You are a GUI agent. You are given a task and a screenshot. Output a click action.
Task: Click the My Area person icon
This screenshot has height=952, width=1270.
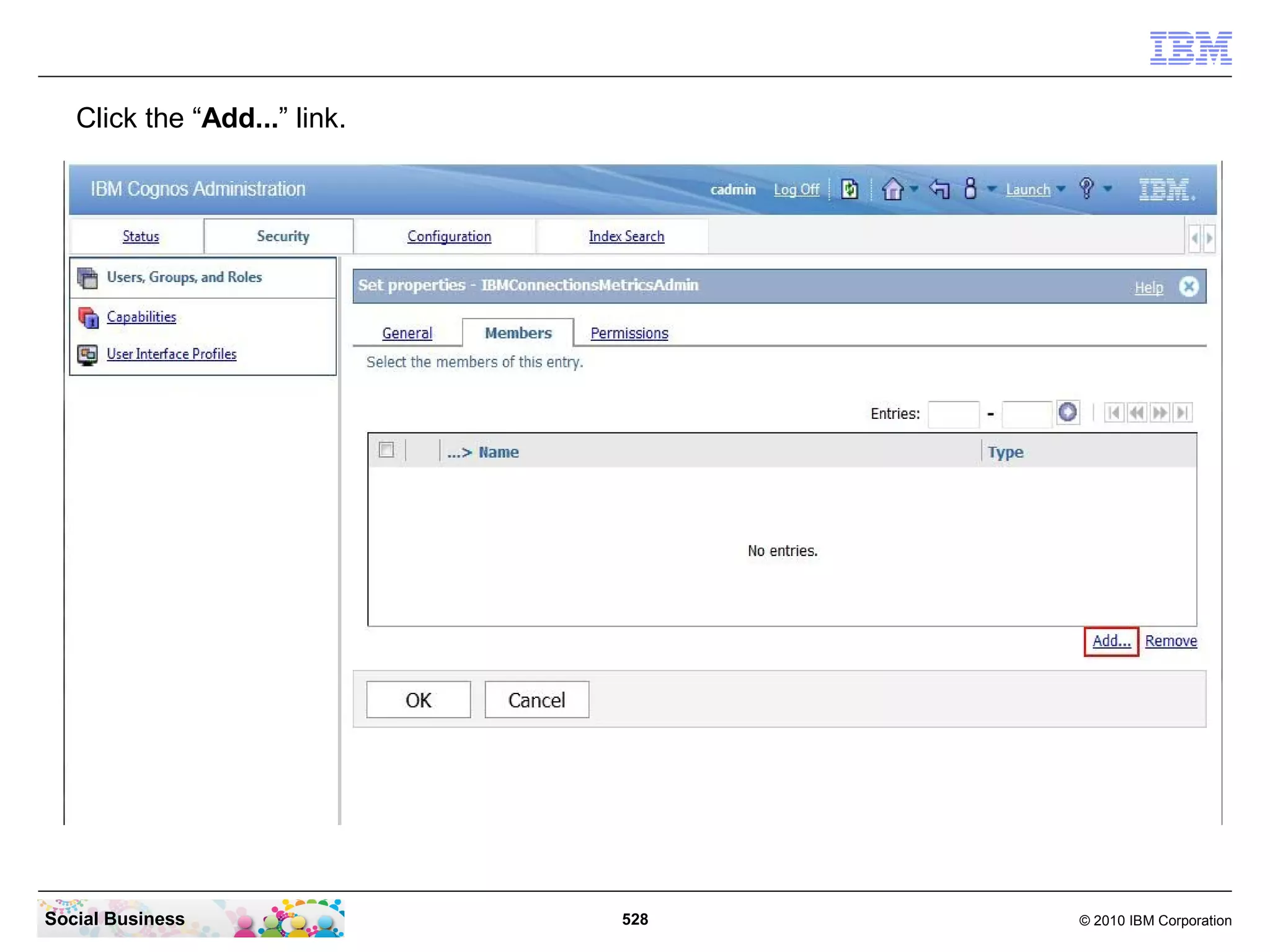coord(970,188)
